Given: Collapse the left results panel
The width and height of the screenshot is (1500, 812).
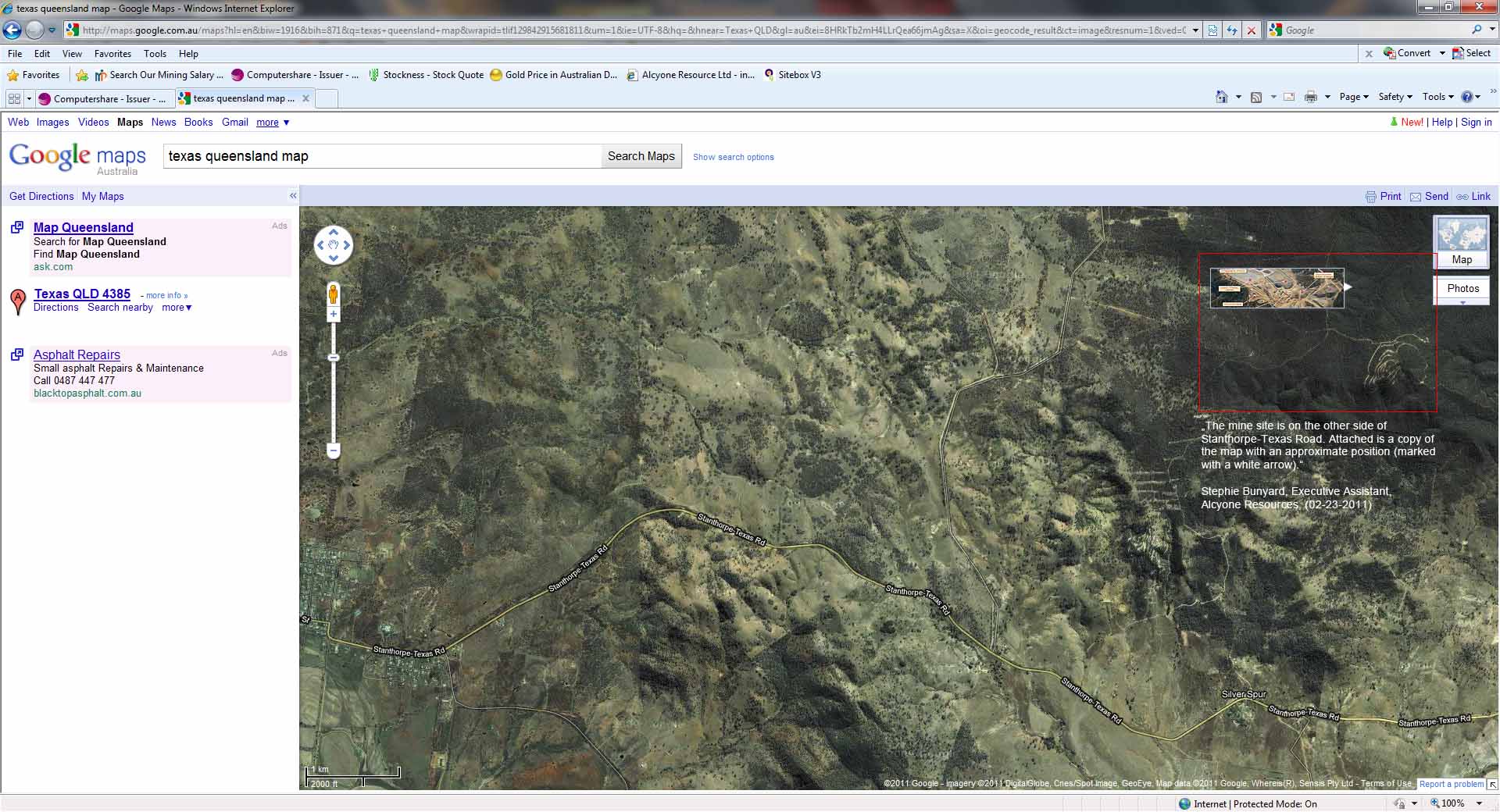Looking at the screenshot, I should click(x=293, y=196).
